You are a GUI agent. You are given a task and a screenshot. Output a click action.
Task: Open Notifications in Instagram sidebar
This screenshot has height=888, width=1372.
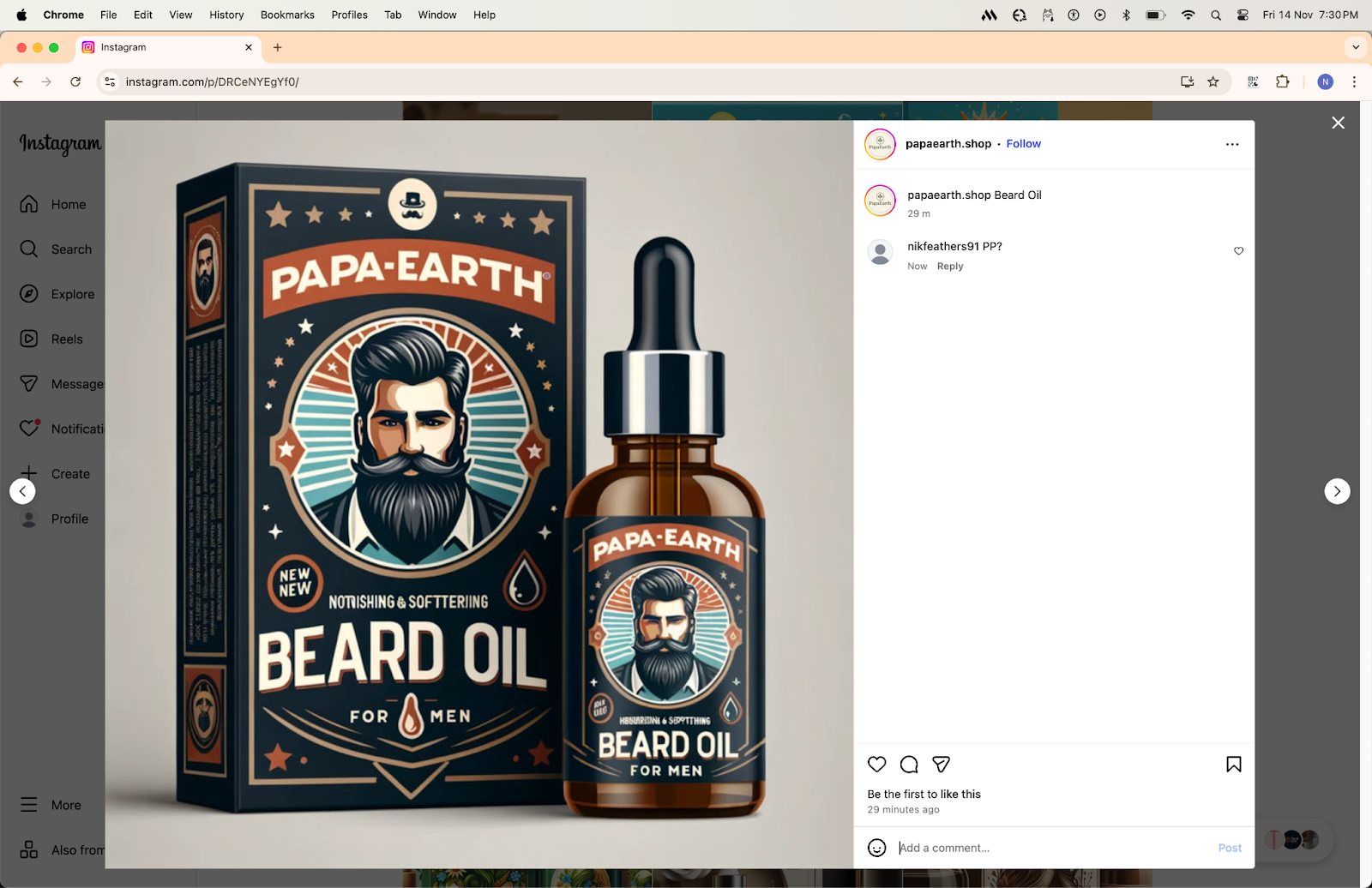click(x=62, y=429)
